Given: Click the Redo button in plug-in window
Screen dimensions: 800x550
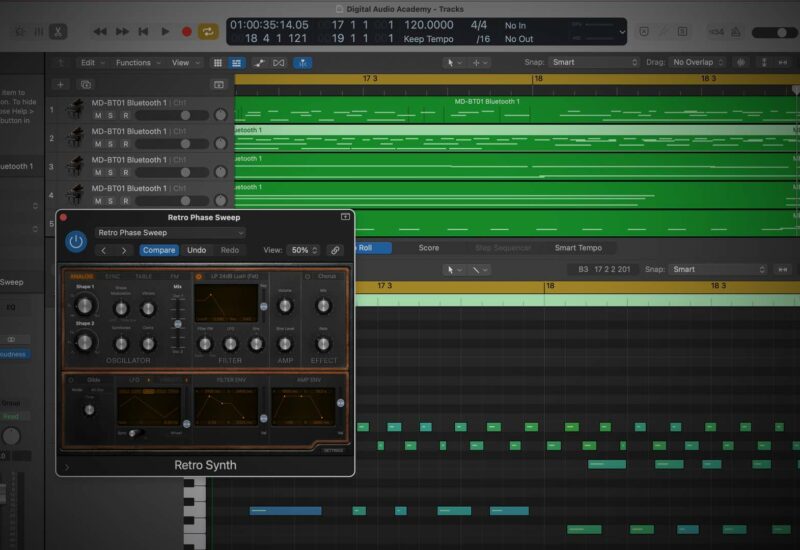Looking at the screenshot, I should pyautogui.click(x=230, y=250).
